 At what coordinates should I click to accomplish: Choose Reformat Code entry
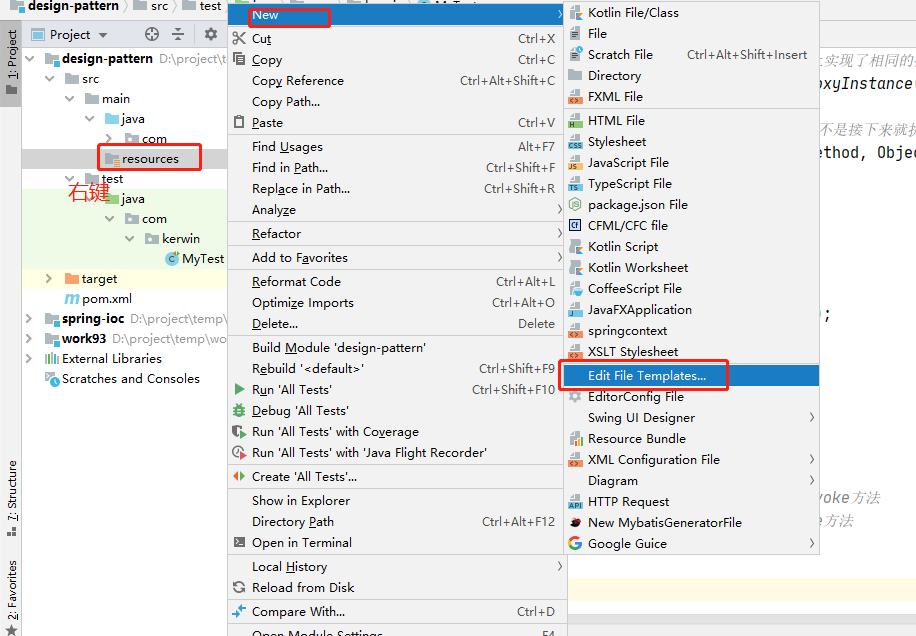click(x=397, y=281)
